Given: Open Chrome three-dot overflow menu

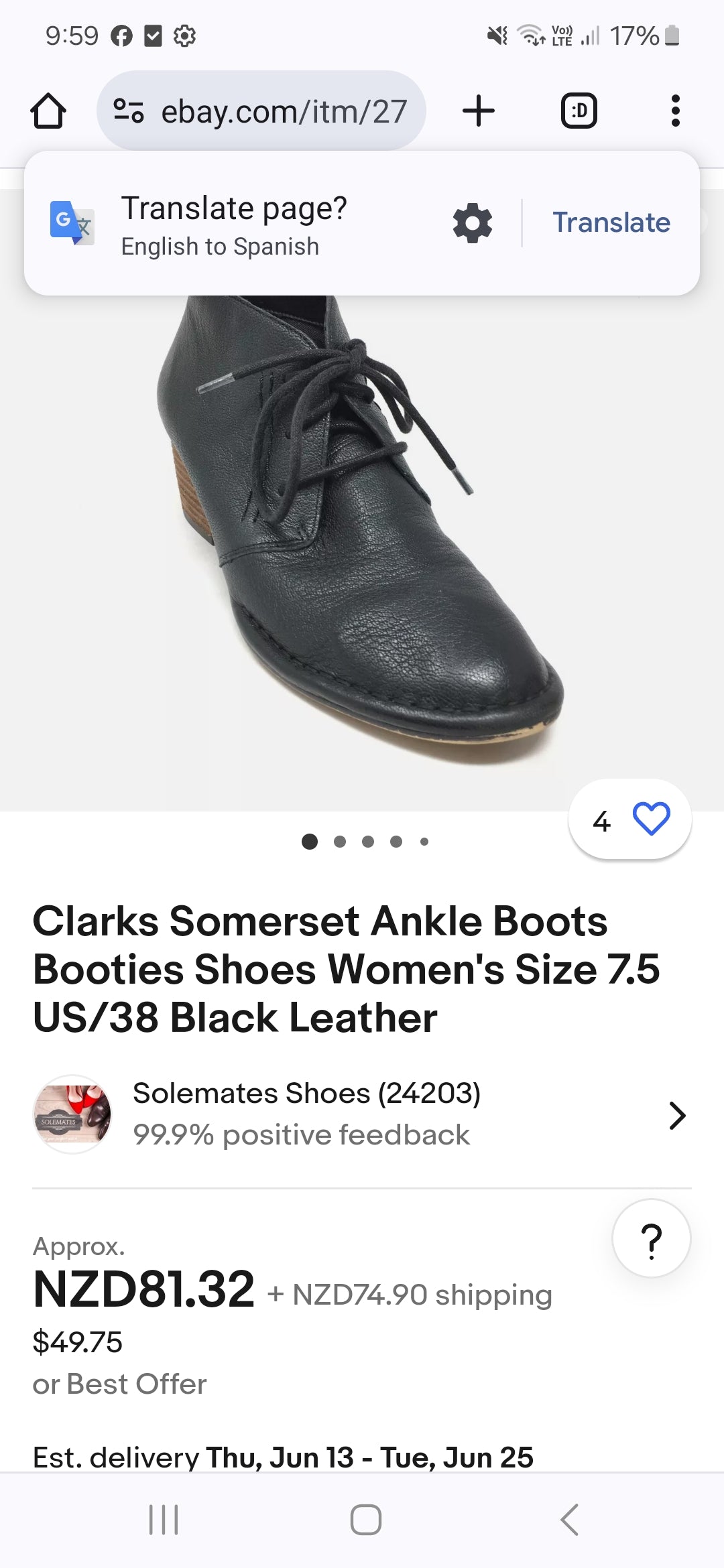Looking at the screenshot, I should point(675,111).
